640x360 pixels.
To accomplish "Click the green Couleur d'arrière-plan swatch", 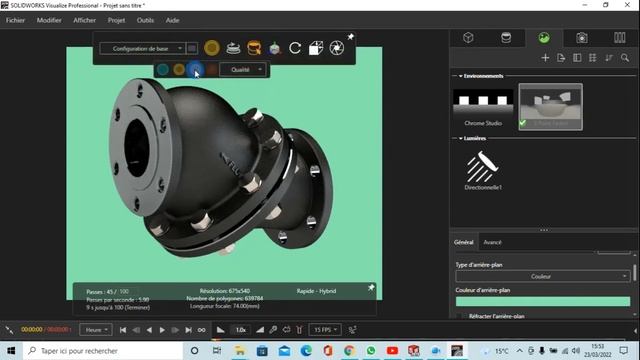I will 542,302.
